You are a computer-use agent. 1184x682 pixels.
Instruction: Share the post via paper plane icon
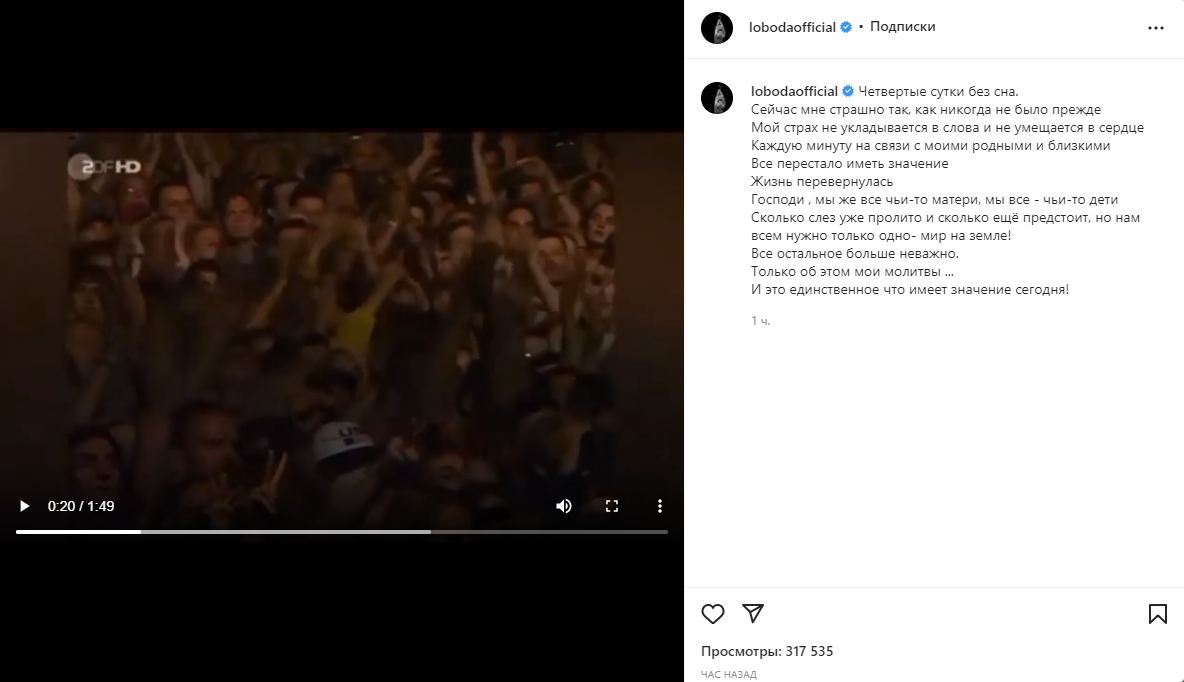753,613
